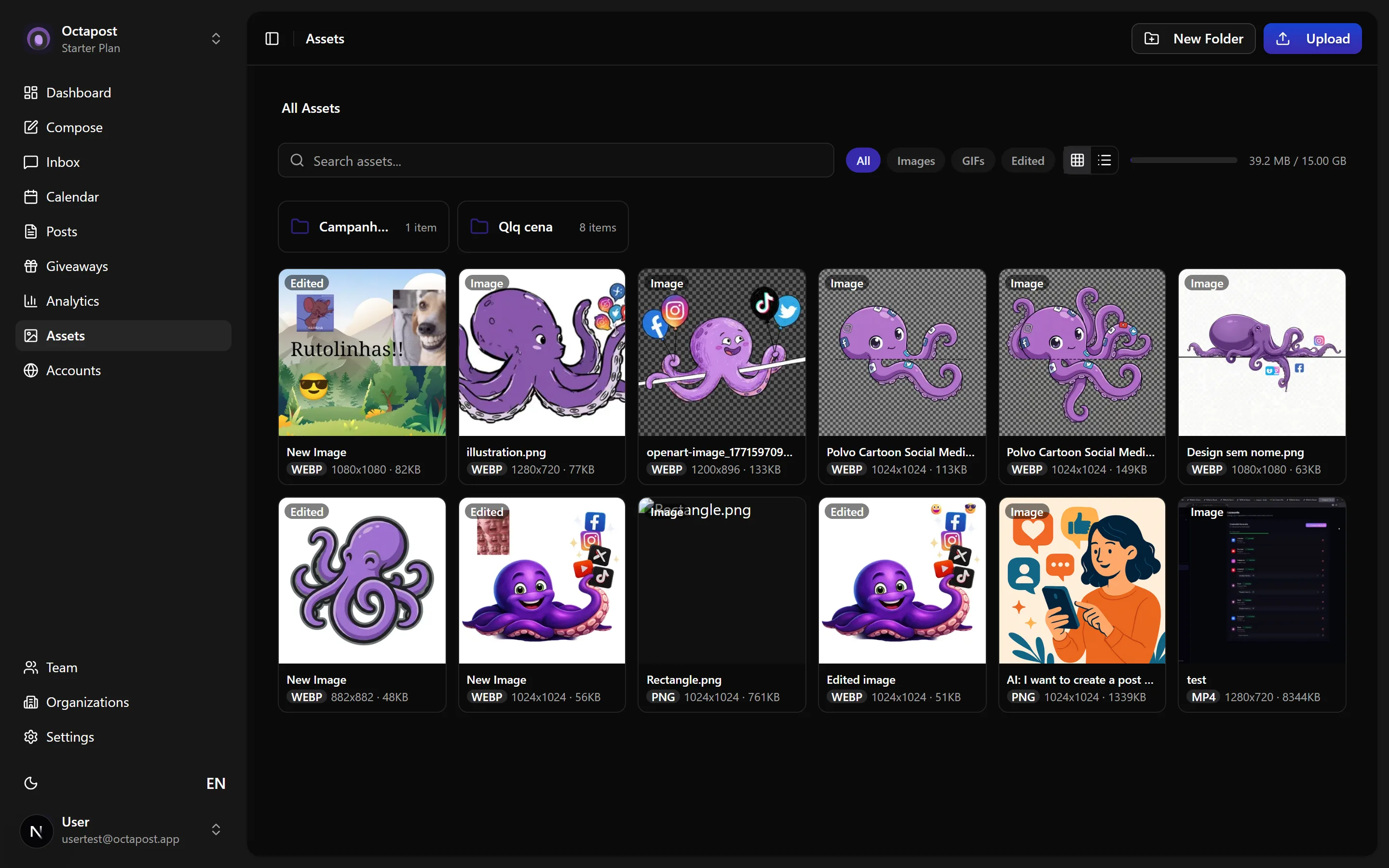
Task: Open openart-image thumbnail
Action: pyautogui.click(x=722, y=352)
